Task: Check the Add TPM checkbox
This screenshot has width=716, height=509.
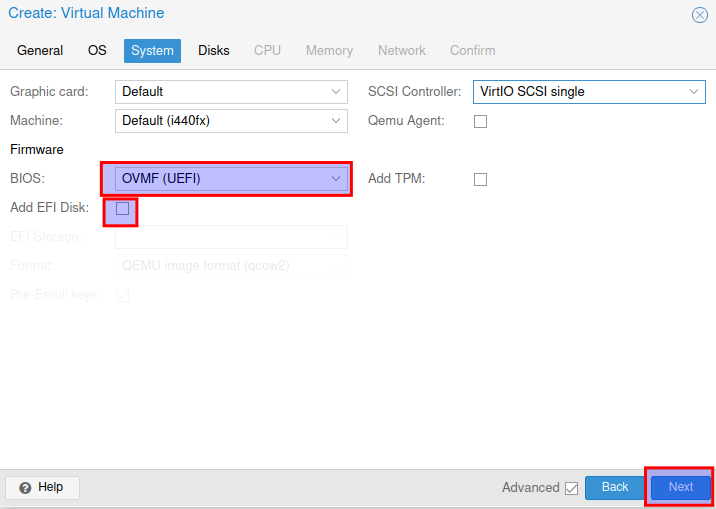Action: (480, 179)
